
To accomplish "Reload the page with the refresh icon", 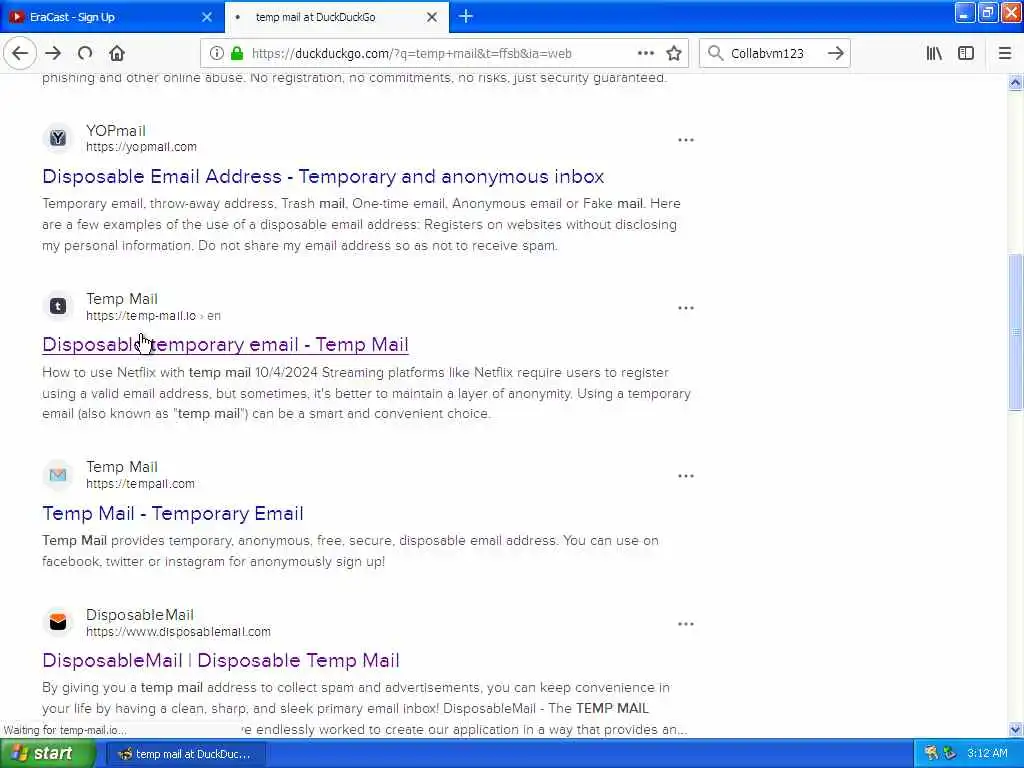I will [x=85, y=54].
